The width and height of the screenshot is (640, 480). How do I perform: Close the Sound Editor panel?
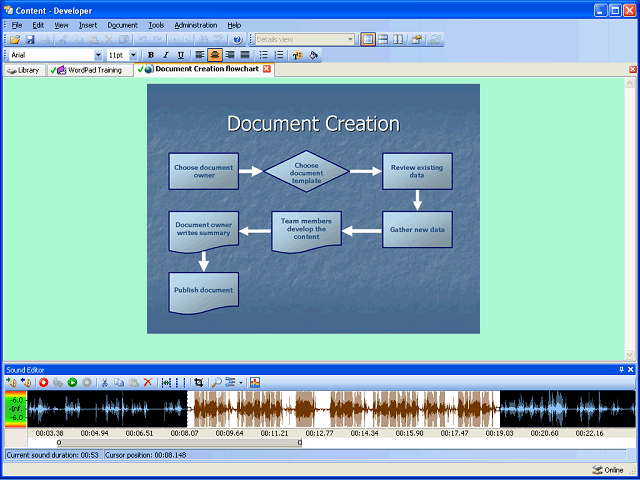(x=631, y=370)
